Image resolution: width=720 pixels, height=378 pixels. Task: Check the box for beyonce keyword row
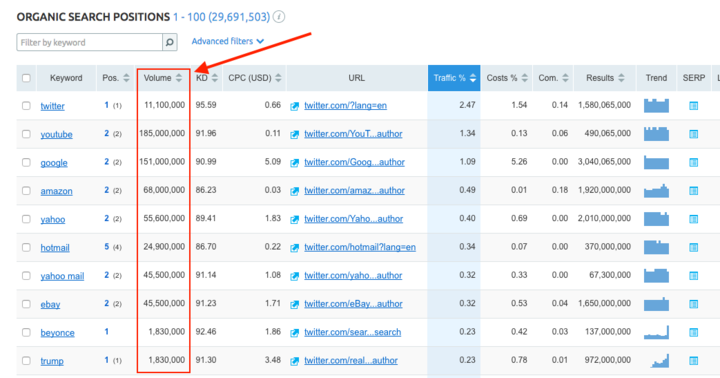coord(26,333)
